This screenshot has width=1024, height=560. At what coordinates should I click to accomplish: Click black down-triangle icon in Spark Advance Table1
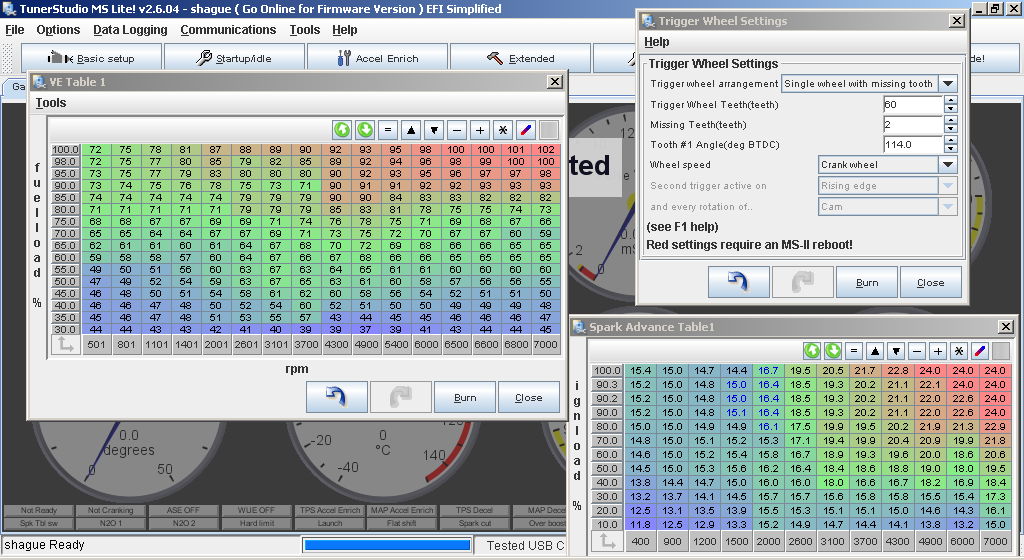coord(896,350)
